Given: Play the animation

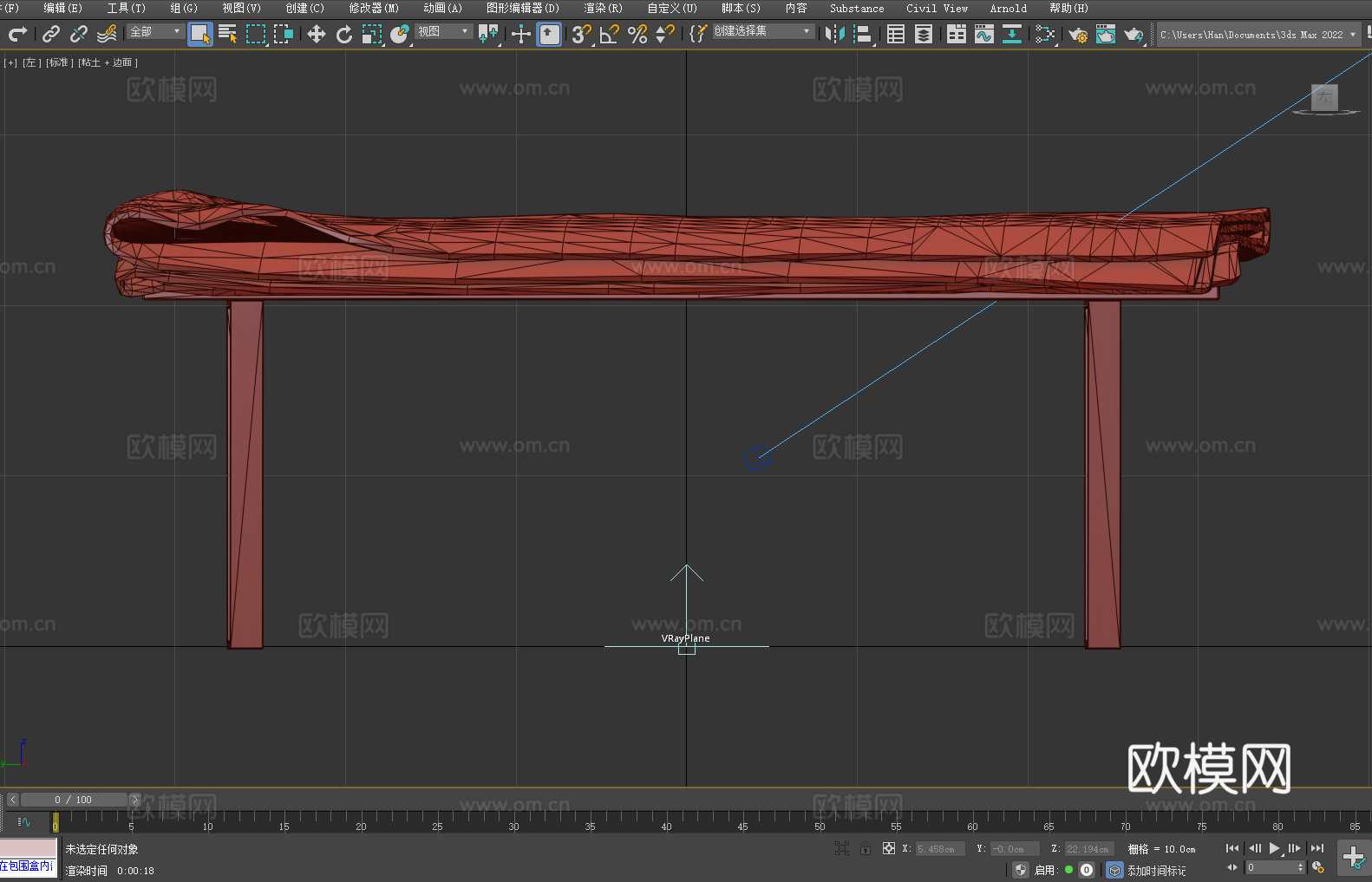Looking at the screenshot, I should point(1275,848).
